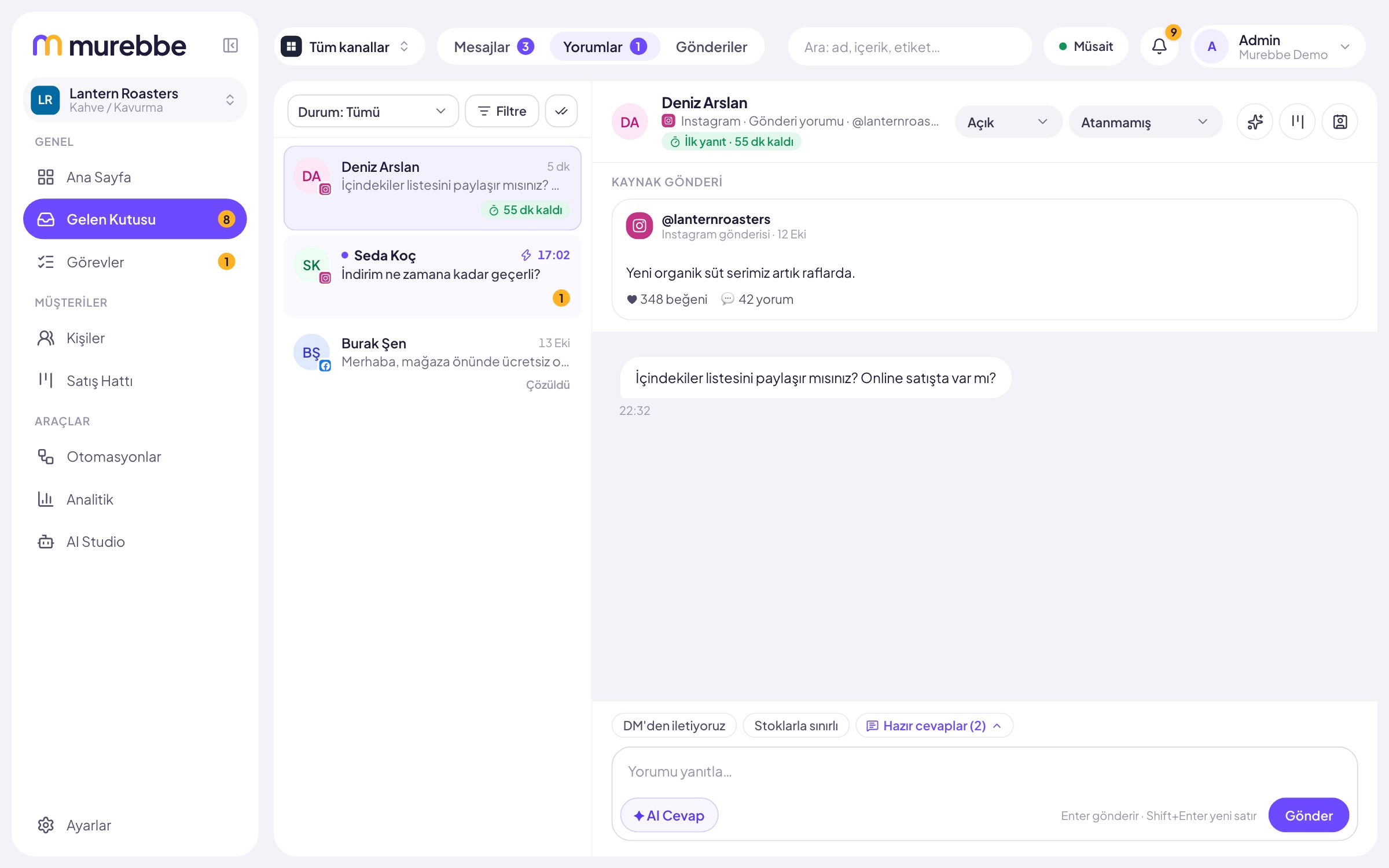The width and height of the screenshot is (1389, 868).
Task: Switch to Yorumlar tab
Action: click(605, 47)
